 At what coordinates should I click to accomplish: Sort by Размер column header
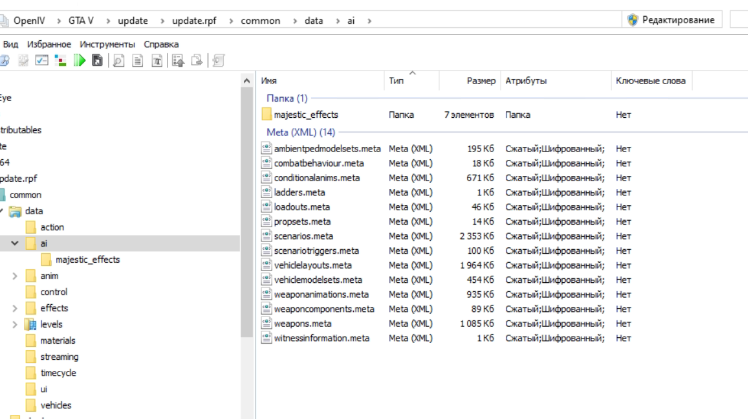[470, 81]
